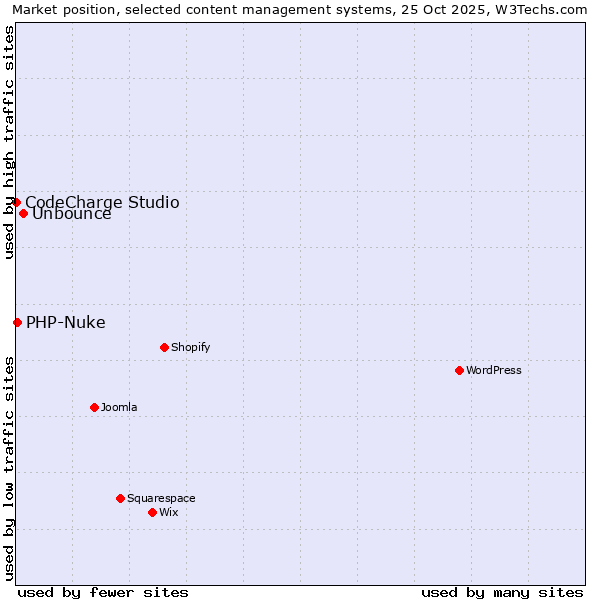Click the PHP-Nuke label
Screen dimensions: 600x600
click(65, 322)
